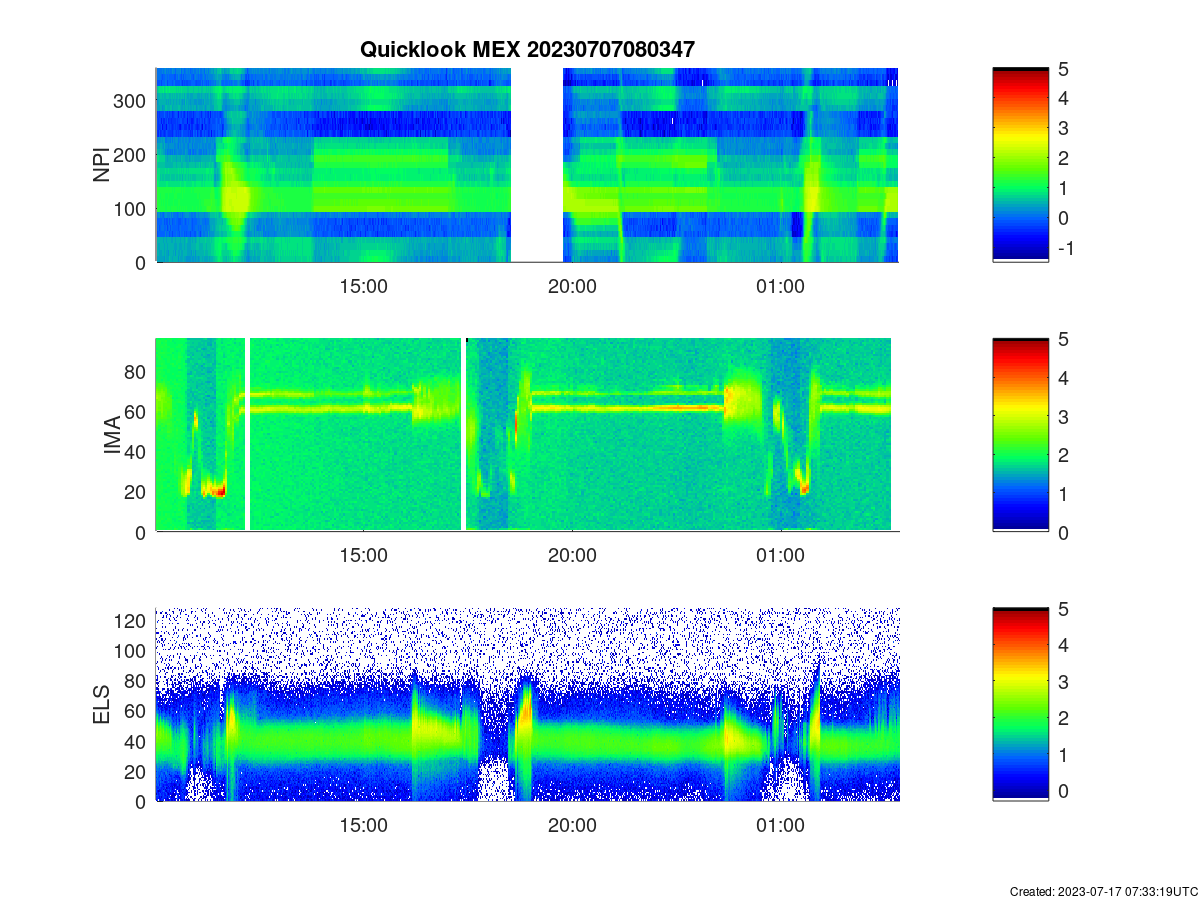Click the "5" label on the NPI colorbar
This screenshot has height=900, width=1200.
pos(1062,69)
